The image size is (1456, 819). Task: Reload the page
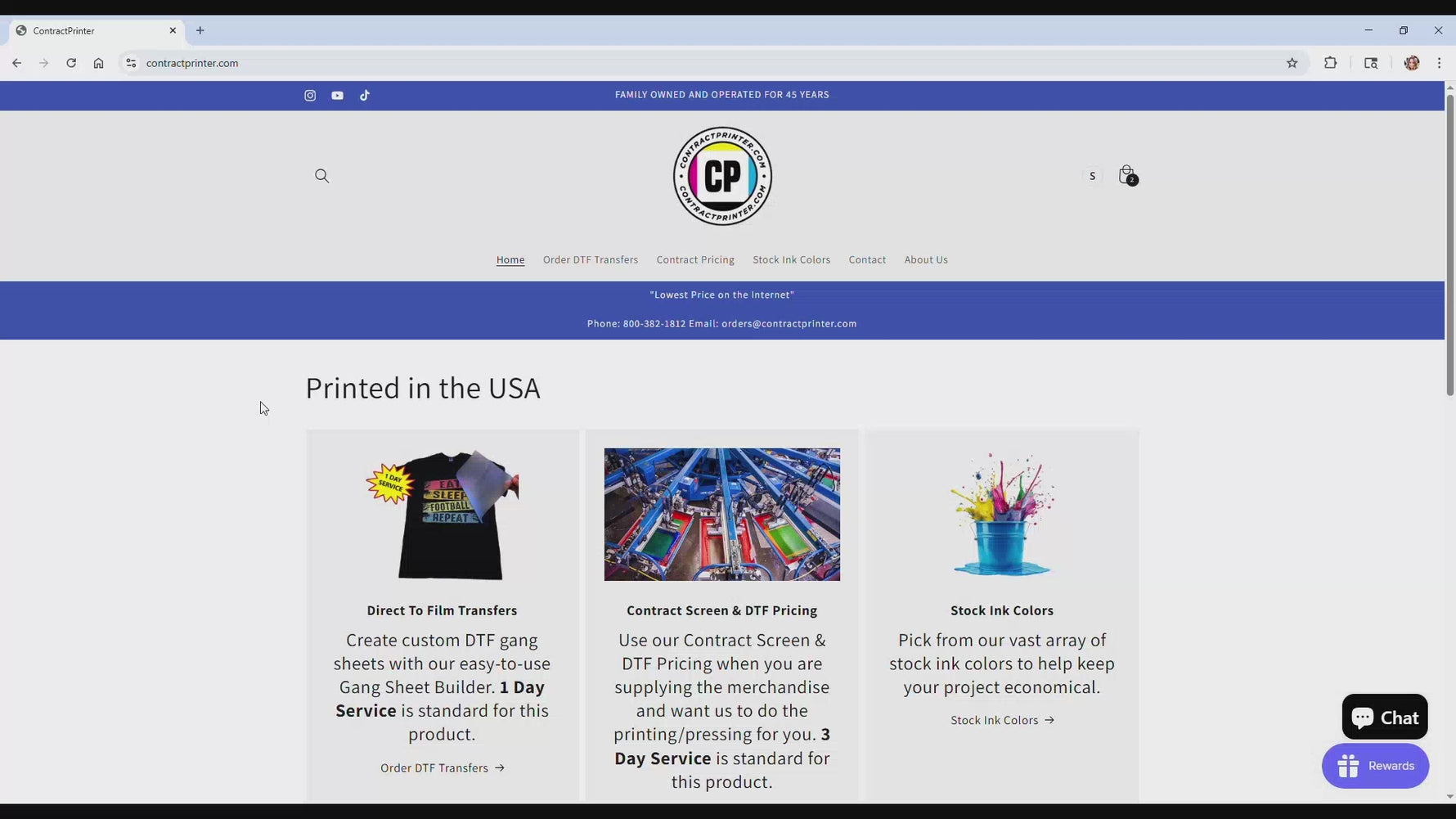tap(71, 63)
